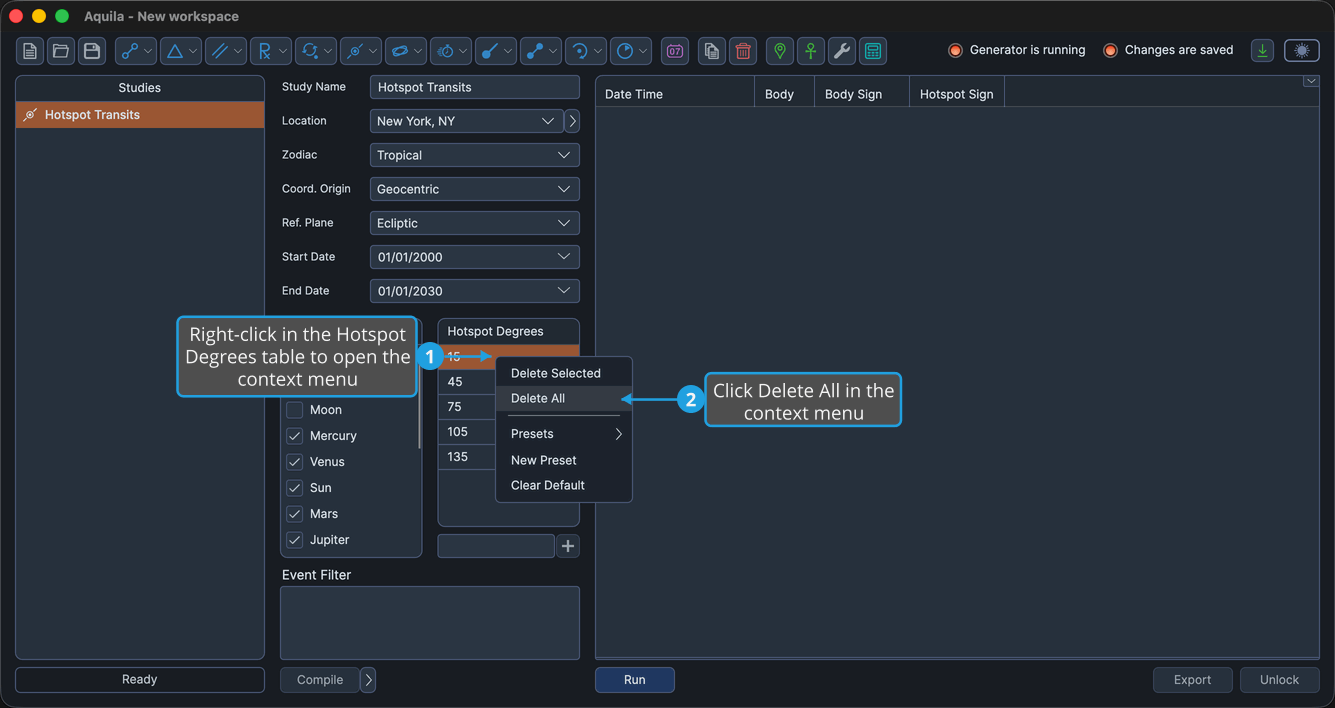The height and width of the screenshot is (708, 1335).
Task: Uncheck the Mars checkbox
Action: coord(295,514)
